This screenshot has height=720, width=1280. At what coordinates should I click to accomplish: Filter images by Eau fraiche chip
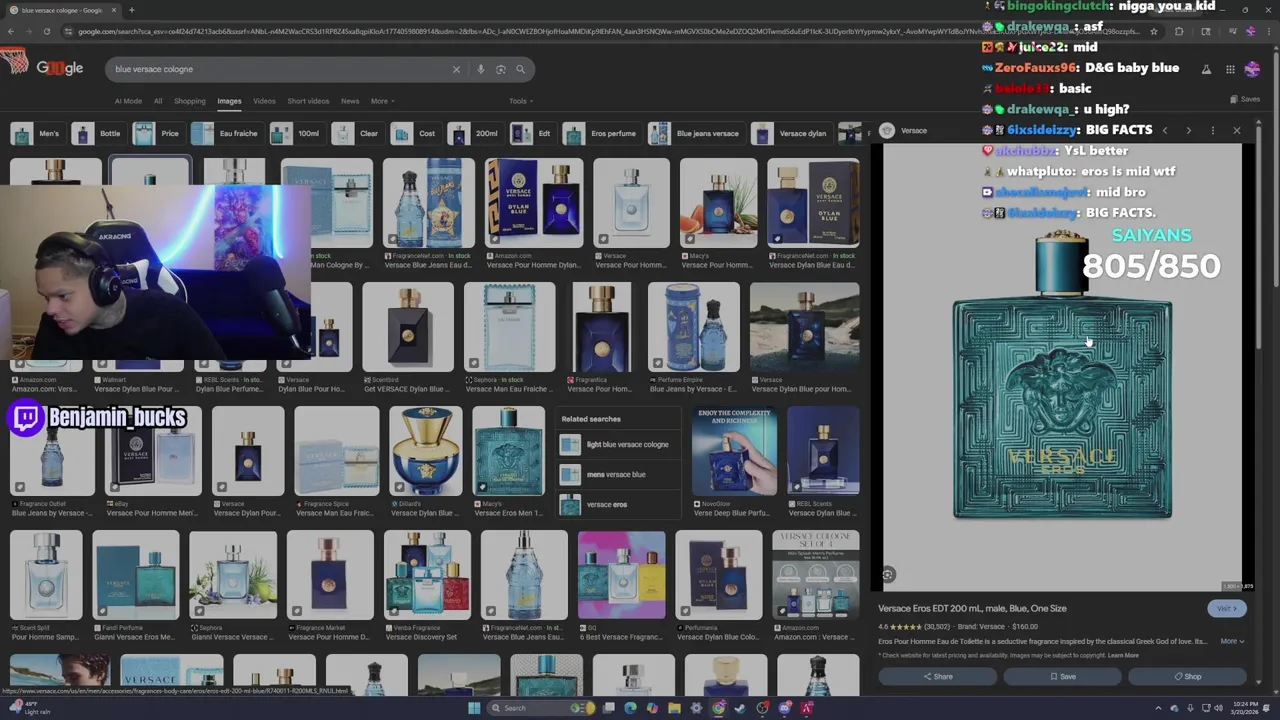tap(226, 133)
